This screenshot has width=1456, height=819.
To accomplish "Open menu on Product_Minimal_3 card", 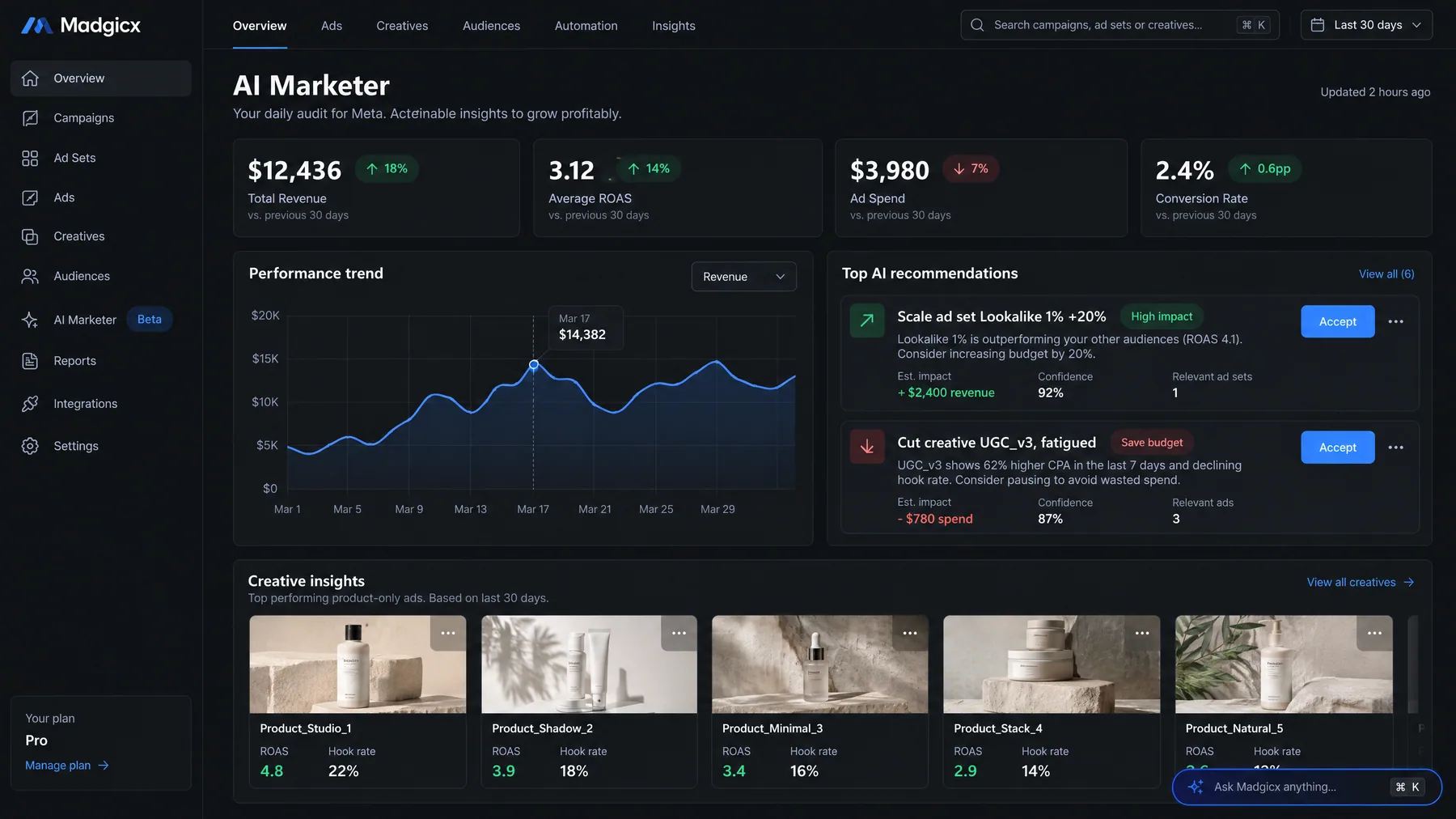I will click(x=910, y=633).
